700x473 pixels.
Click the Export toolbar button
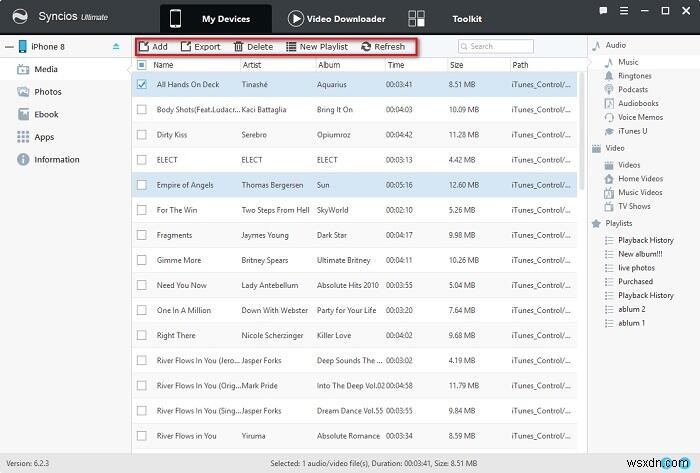pos(200,46)
